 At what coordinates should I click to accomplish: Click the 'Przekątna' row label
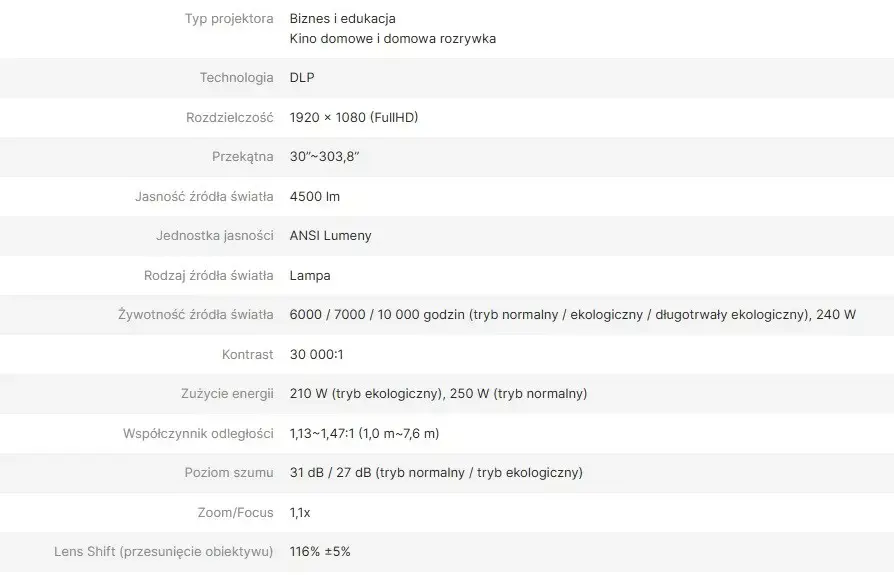point(242,157)
